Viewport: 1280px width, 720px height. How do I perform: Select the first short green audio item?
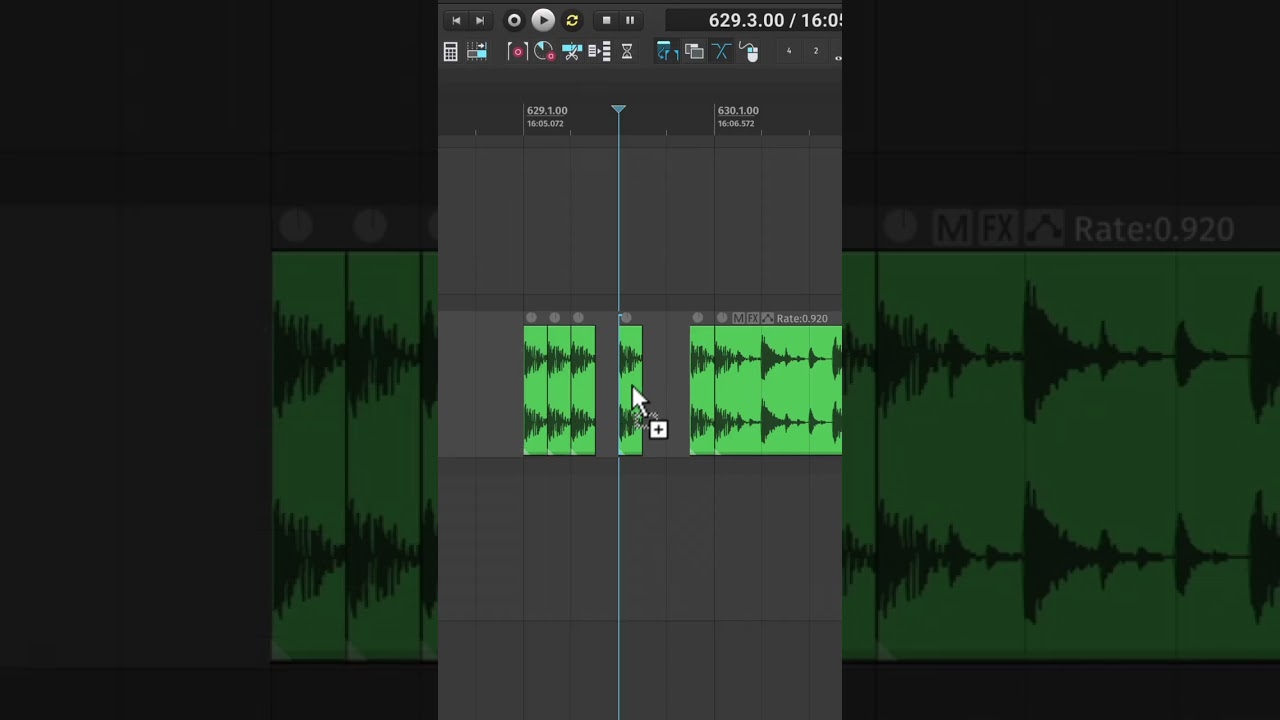[535, 390]
